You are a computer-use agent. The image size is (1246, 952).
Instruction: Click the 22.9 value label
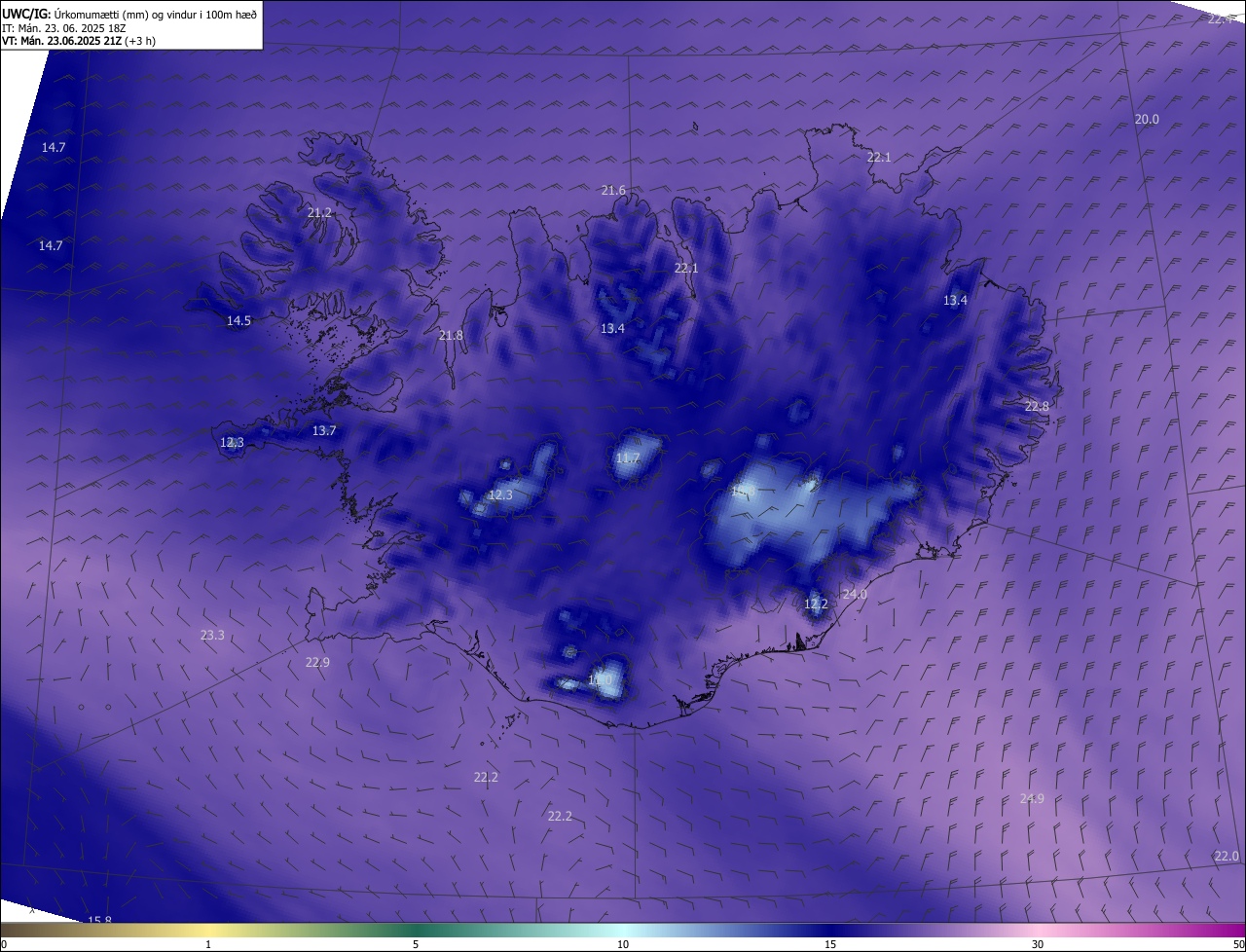pyautogui.click(x=317, y=662)
